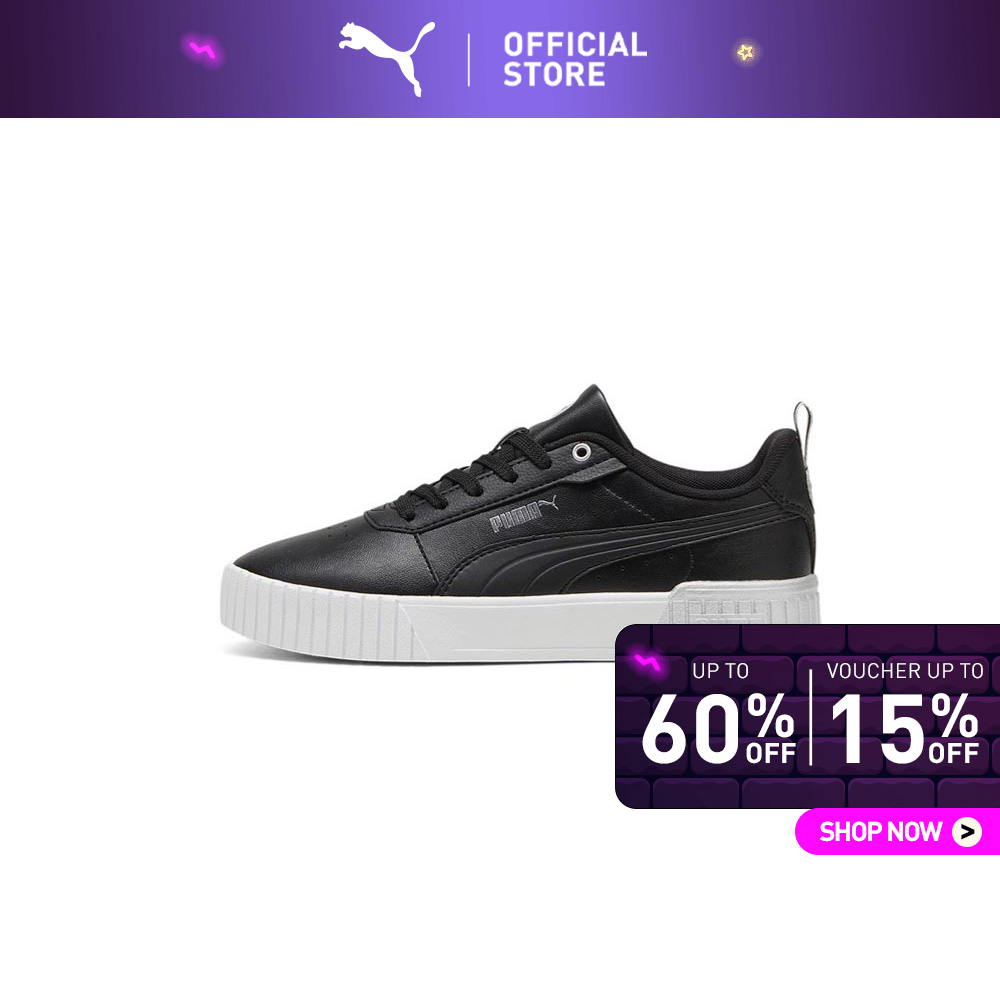Click the VOUCHER UP TO label
1000x1000 pixels.
point(905,671)
